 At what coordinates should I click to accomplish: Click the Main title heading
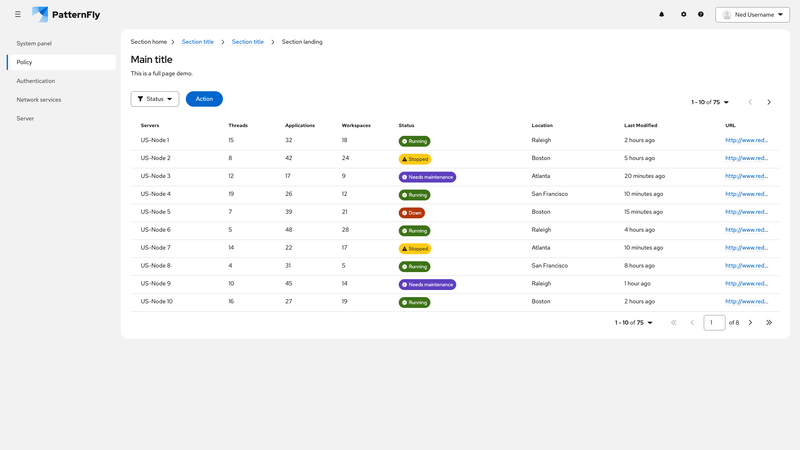pyautogui.click(x=152, y=60)
